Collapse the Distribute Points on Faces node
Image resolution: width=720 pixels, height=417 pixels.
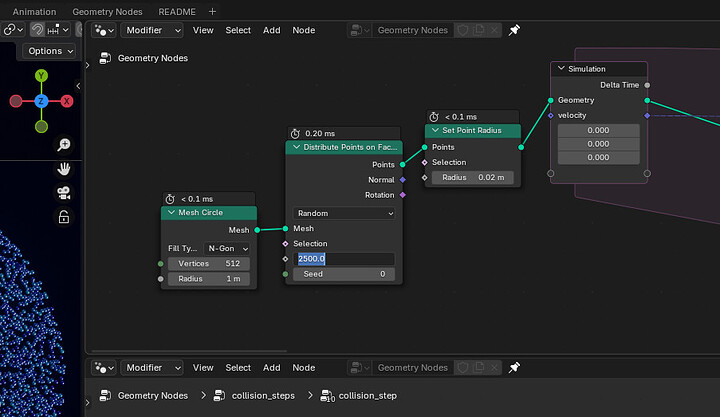coord(294,147)
